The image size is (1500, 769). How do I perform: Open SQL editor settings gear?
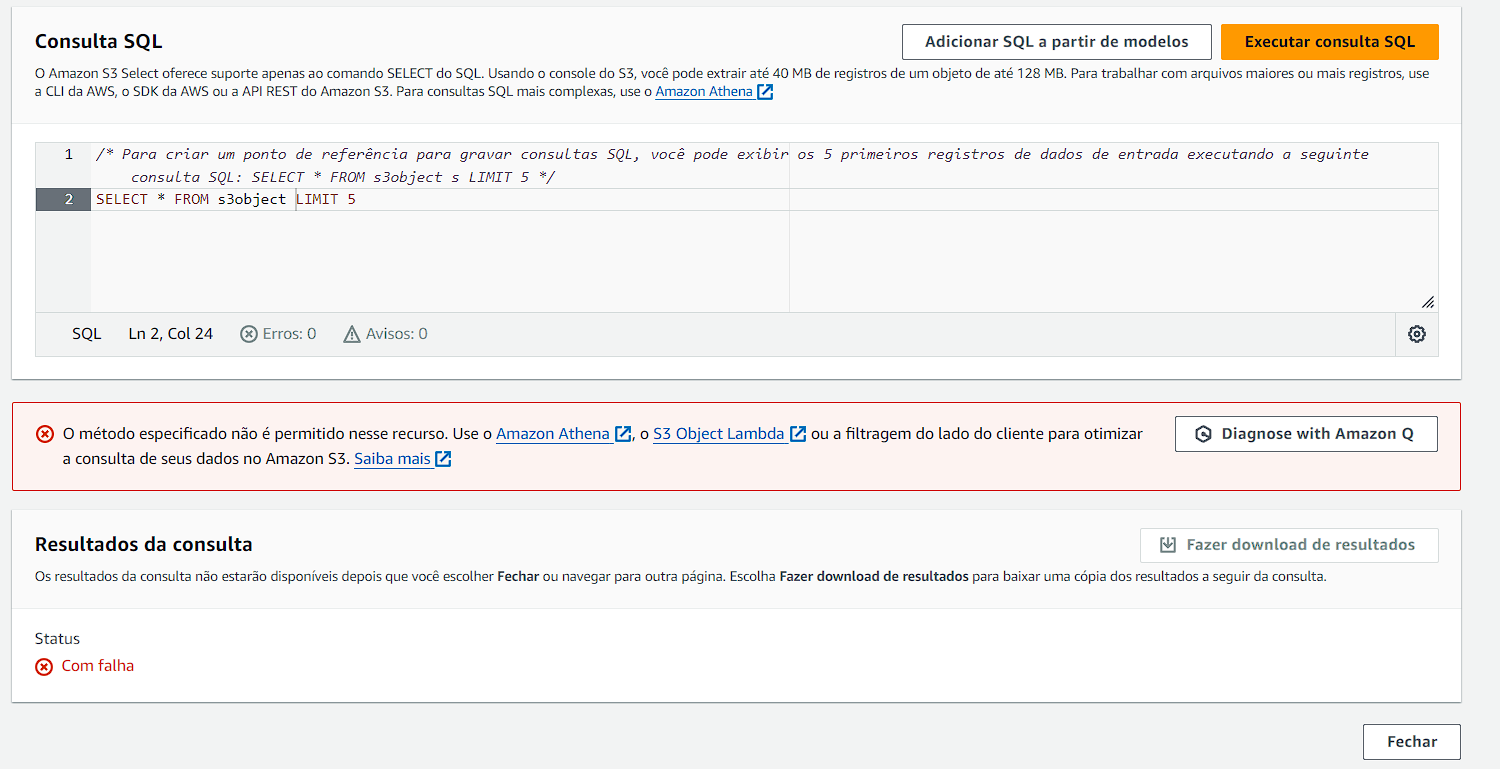pos(1416,334)
